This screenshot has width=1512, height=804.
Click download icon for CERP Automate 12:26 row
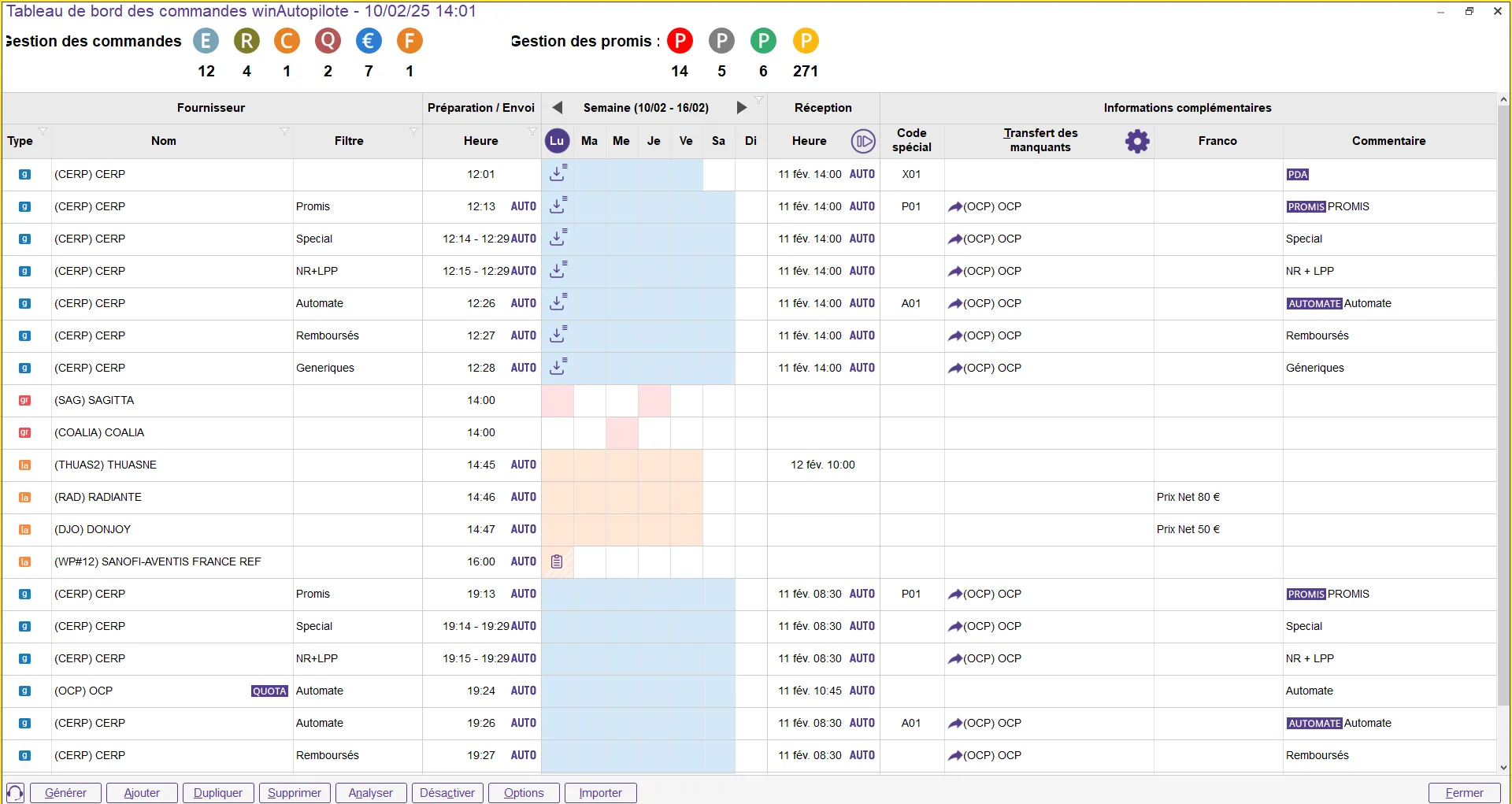(x=558, y=302)
